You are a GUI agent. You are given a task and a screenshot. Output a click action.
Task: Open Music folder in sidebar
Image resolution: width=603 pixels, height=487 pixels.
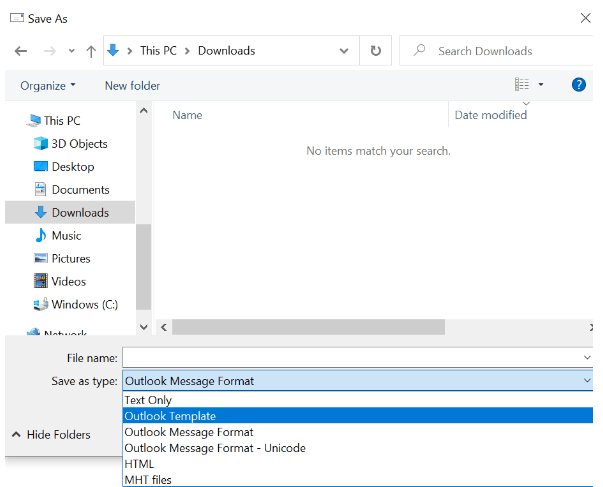pyautogui.click(x=66, y=235)
